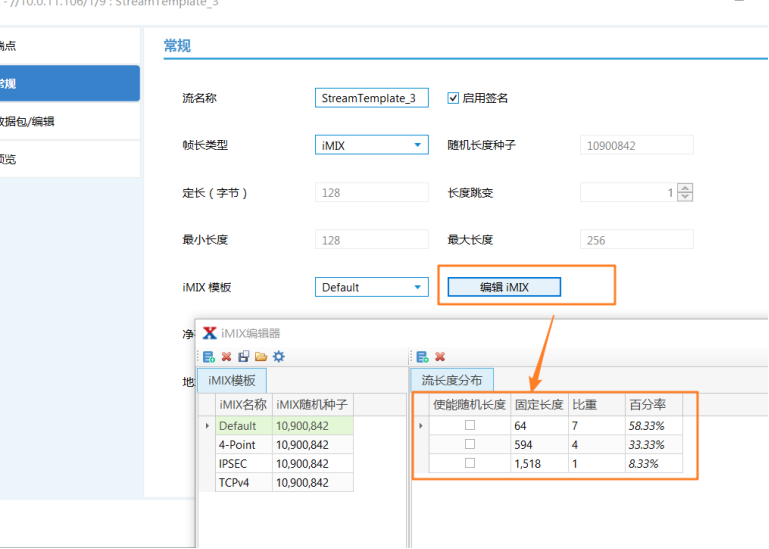Click the weight cell 7

(597, 426)
